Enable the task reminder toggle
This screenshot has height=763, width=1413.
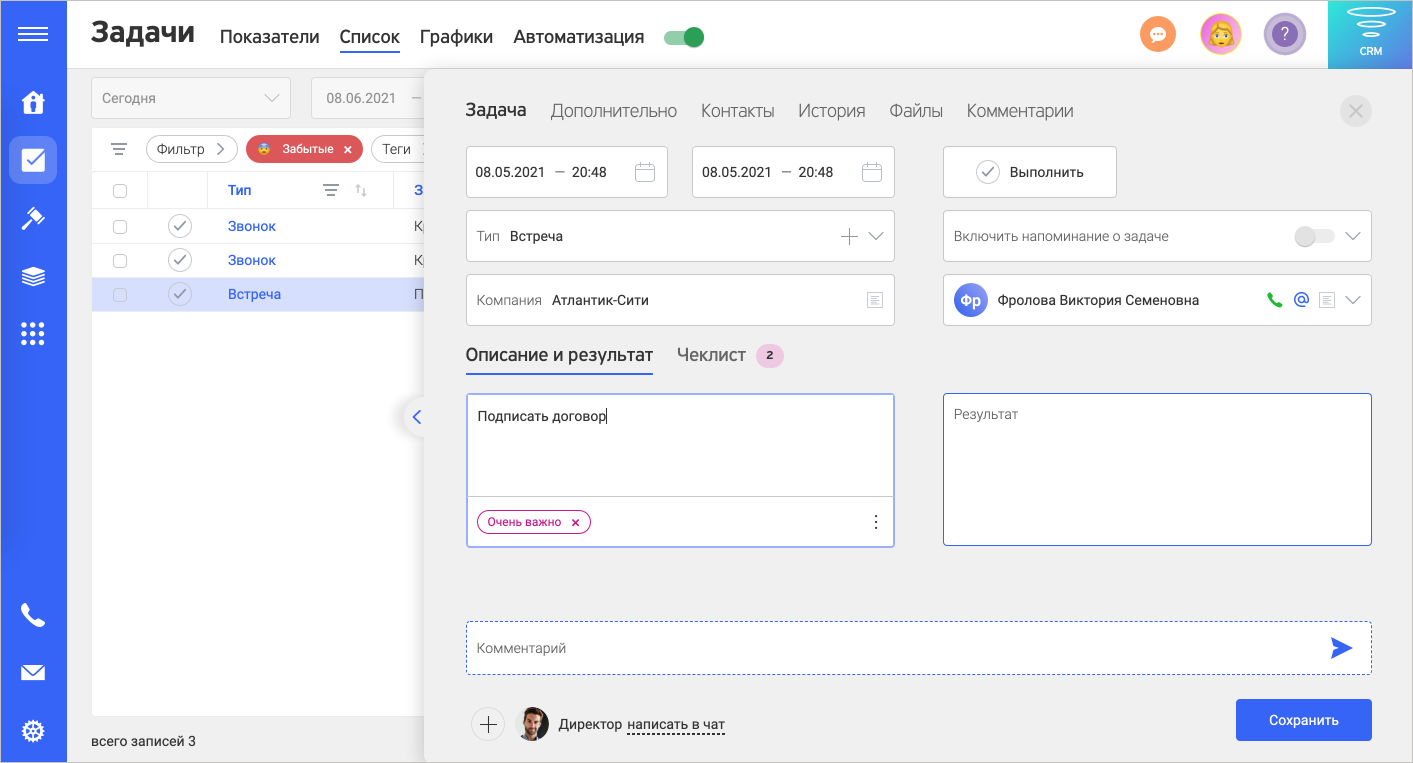[x=1314, y=236]
